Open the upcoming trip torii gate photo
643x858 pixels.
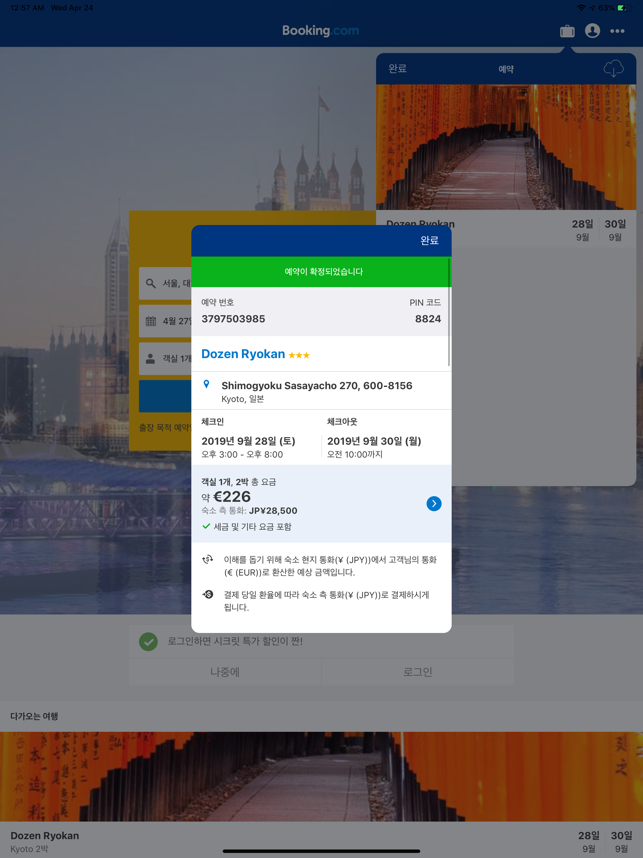point(321,776)
